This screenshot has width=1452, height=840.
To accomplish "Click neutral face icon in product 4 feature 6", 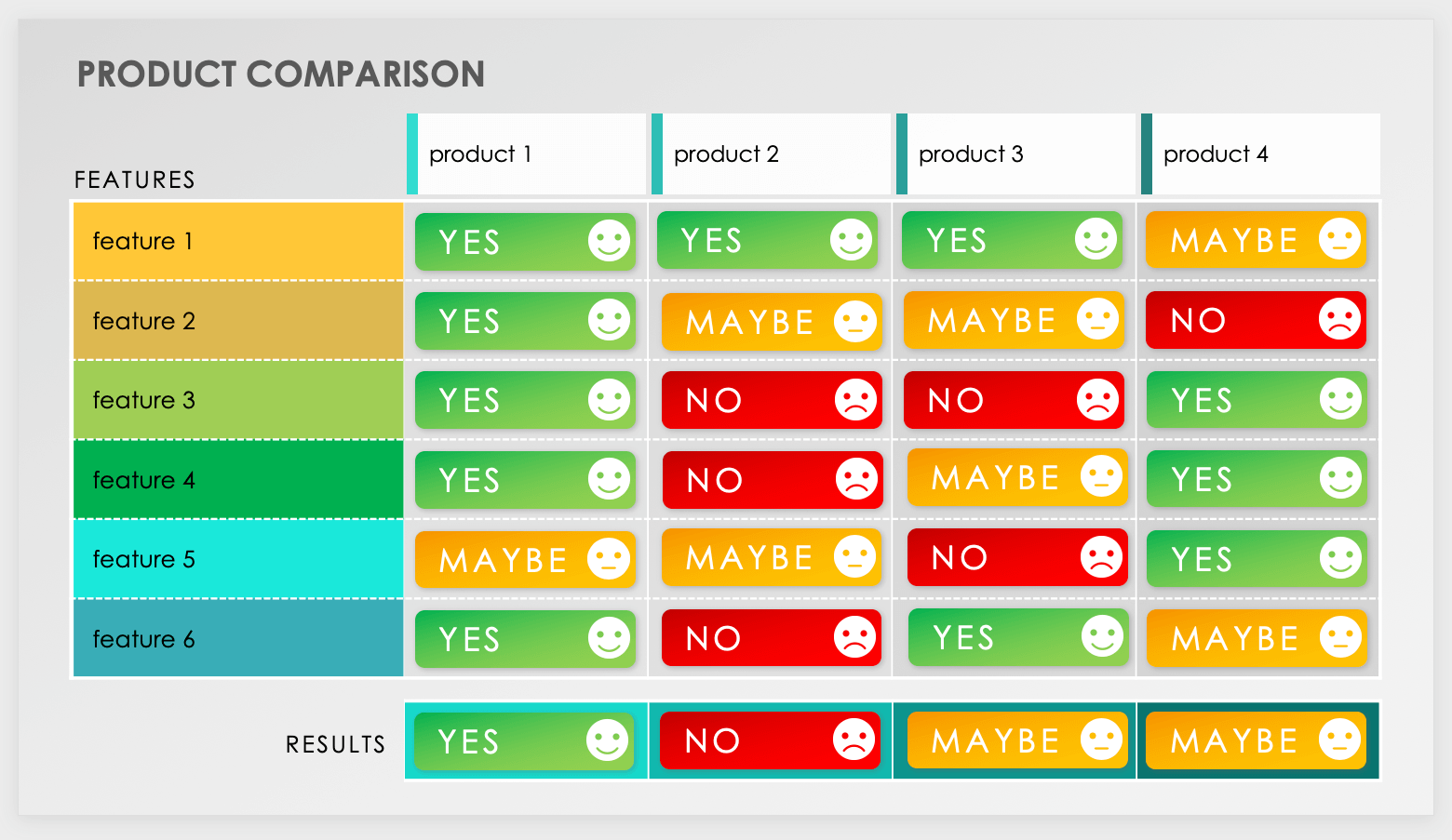I will click(x=1340, y=637).
